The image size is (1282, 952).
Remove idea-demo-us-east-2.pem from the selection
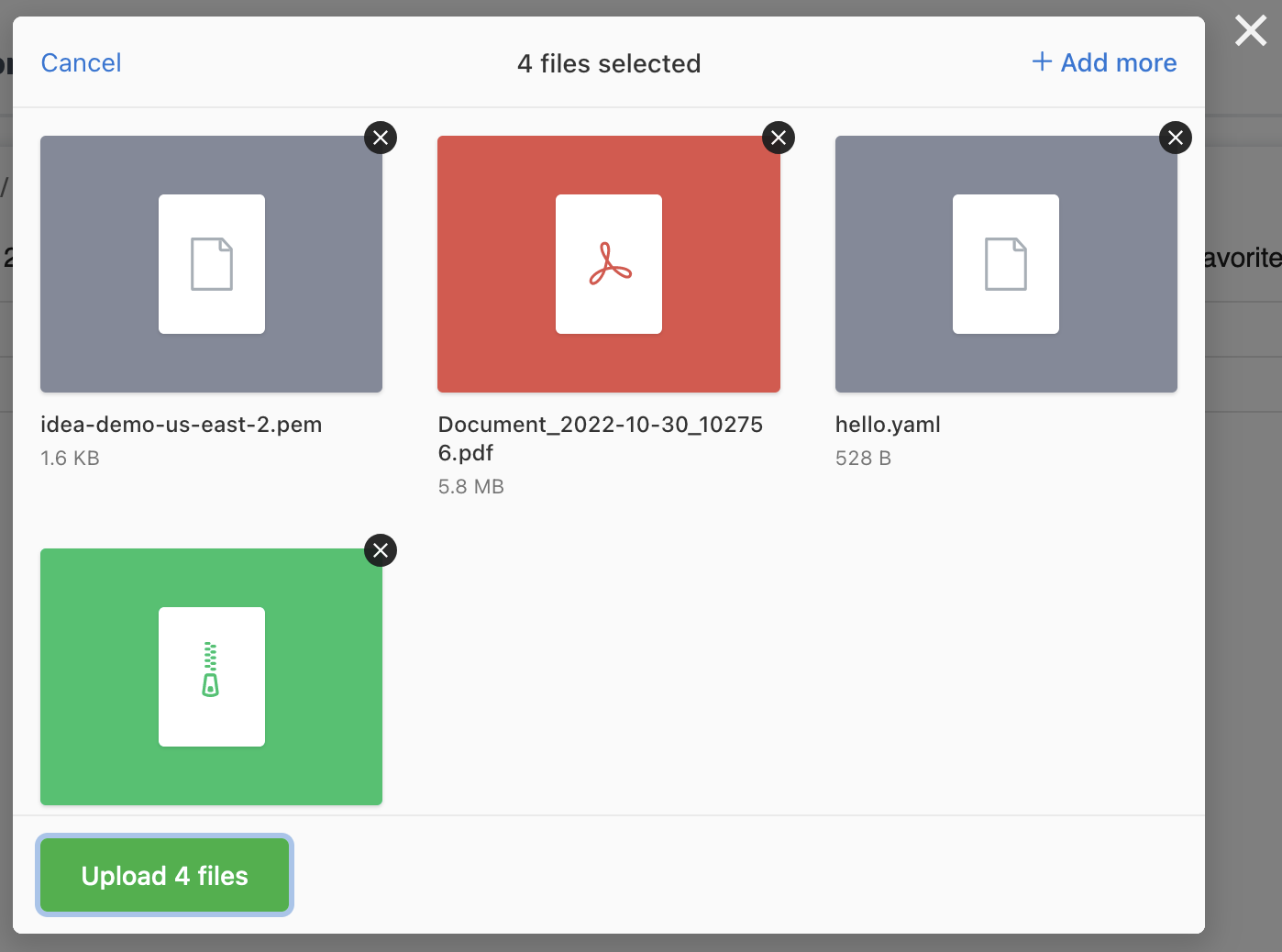[x=381, y=138]
